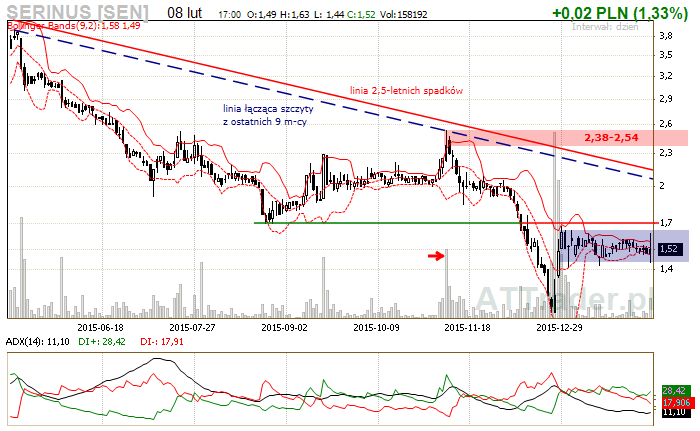The height and width of the screenshot is (431, 700).
Task: Click the 1,7 price level label
Action: [x=666, y=222]
